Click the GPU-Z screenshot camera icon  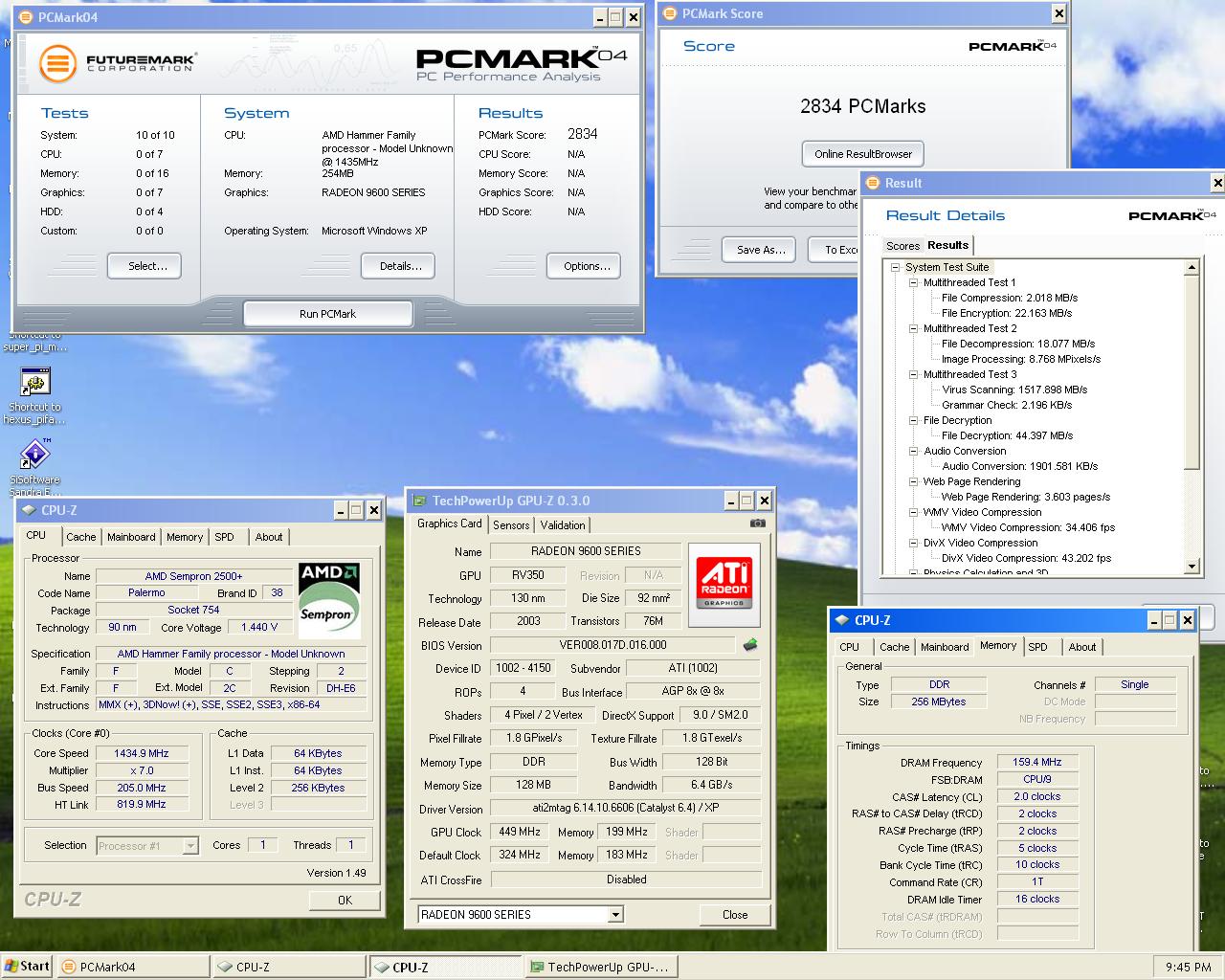click(x=757, y=523)
